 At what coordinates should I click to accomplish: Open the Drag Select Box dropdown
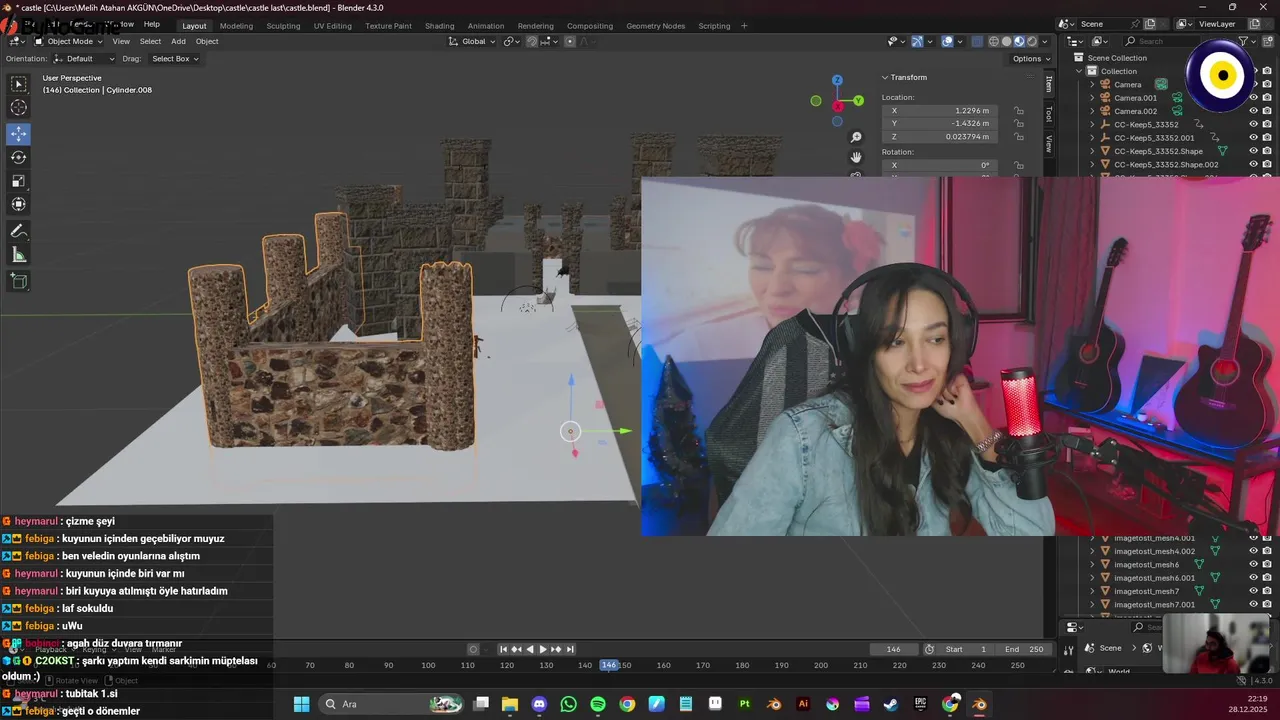pos(174,59)
